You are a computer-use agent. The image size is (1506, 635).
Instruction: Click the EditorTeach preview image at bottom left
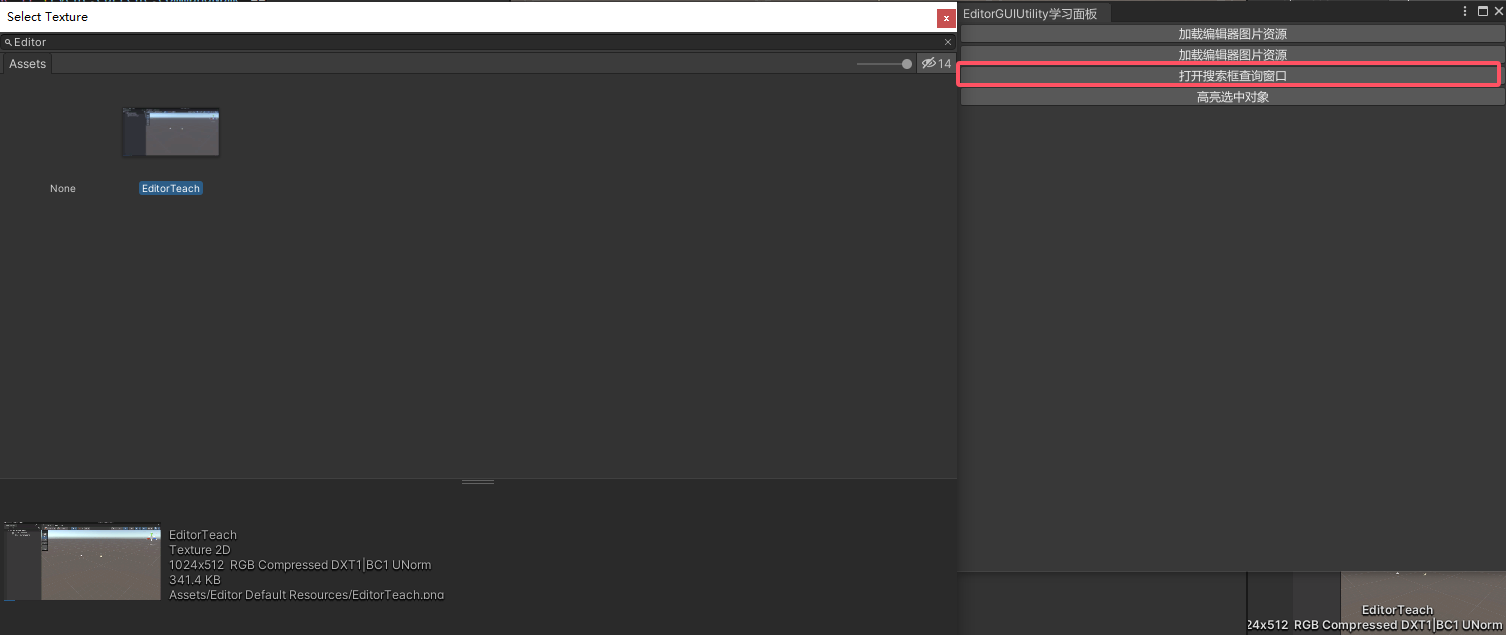tap(82, 561)
